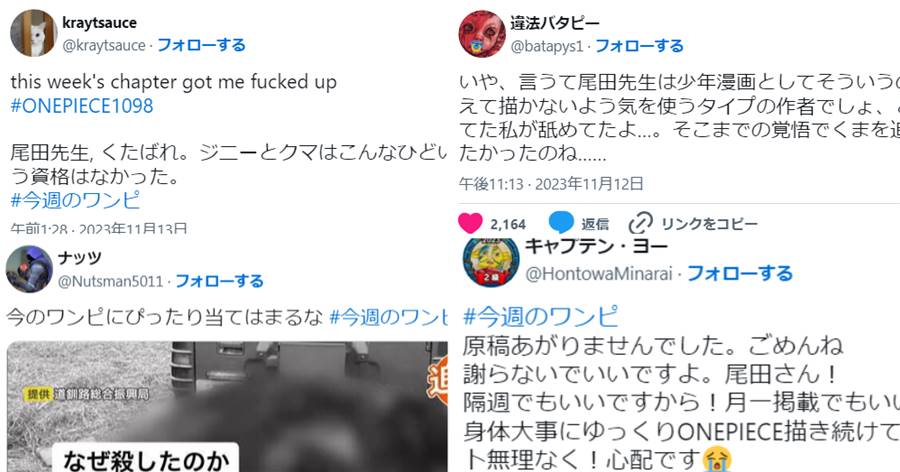Open kraytsauce's cat profile avatar
The image size is (900, 472).
click(x=33, y=33)
